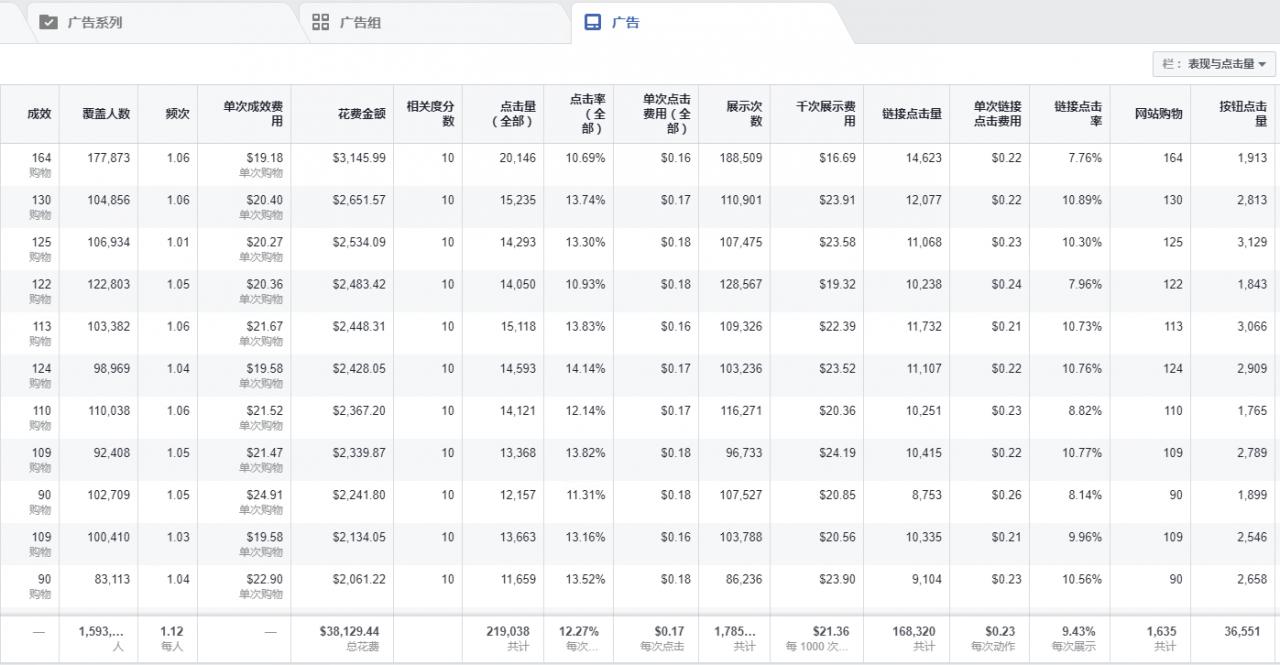1280x665 pixels.
Task: Select the CPM value $24.19
Action: [x=837, y=452]
